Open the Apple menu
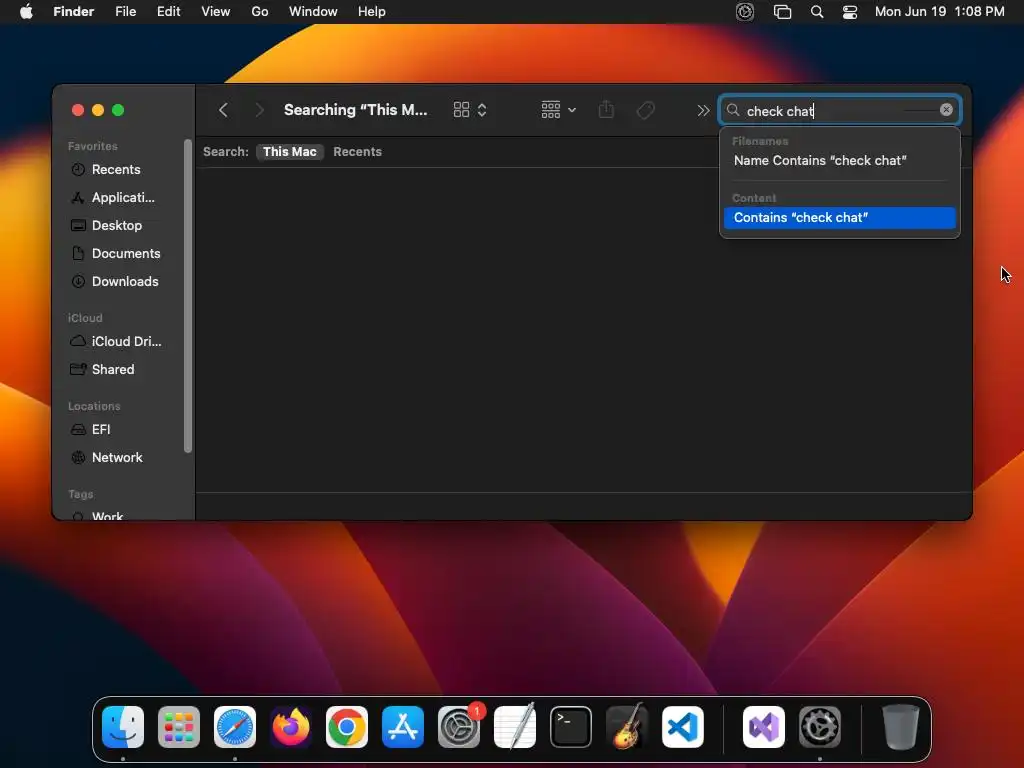Image resolution: width=1024 pixels, height=768 pixels. pyautogui.click(x=26, y=12)
